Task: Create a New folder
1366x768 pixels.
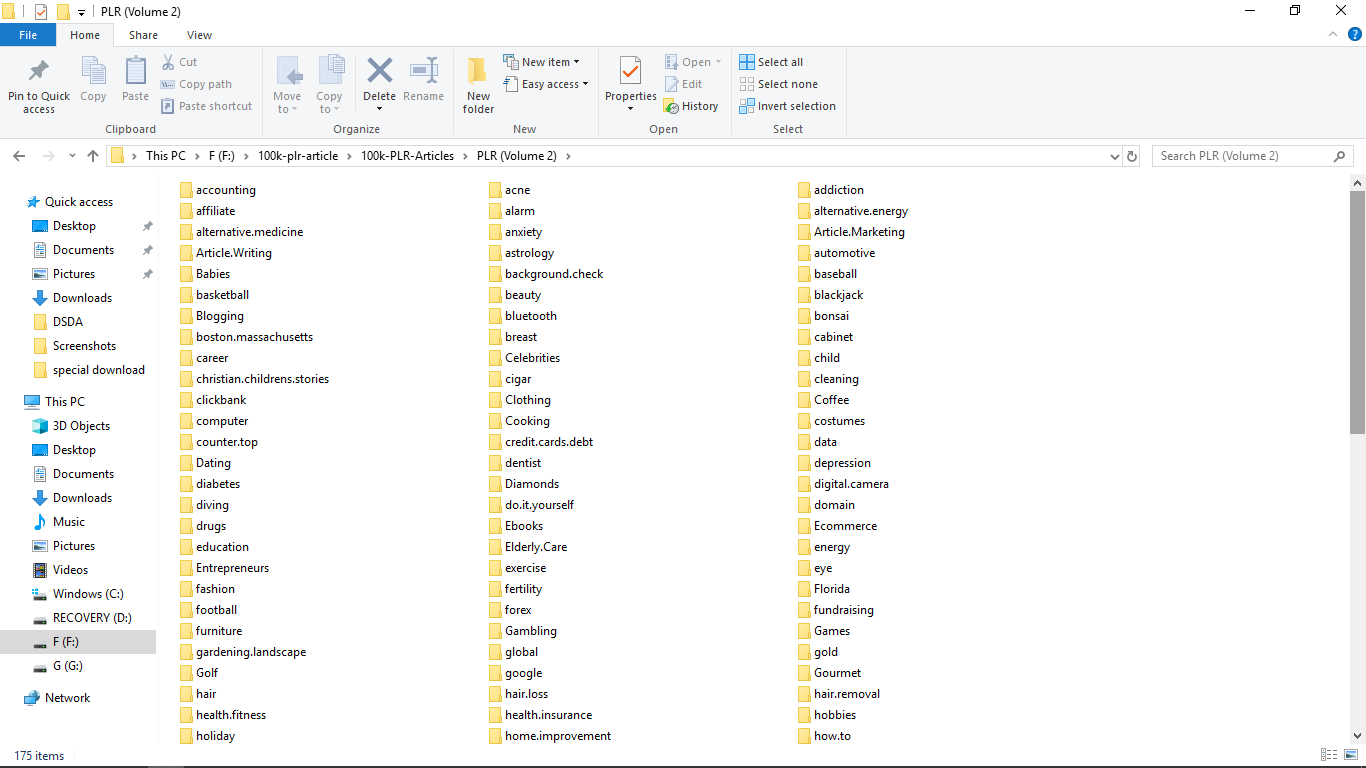Action: [x=477, y=84]
